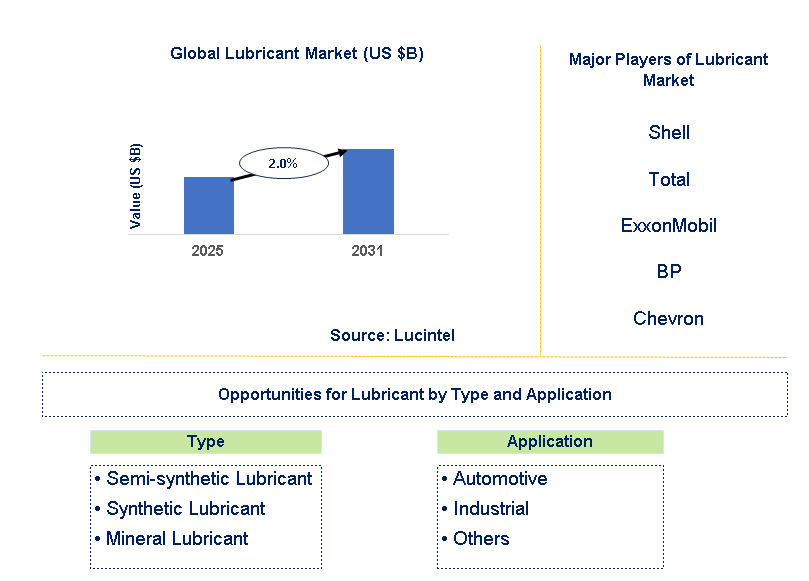Click 'Major Players of Lubricant Market' heading
This screenshot has width=809, height=581.
tap(668, 70)
